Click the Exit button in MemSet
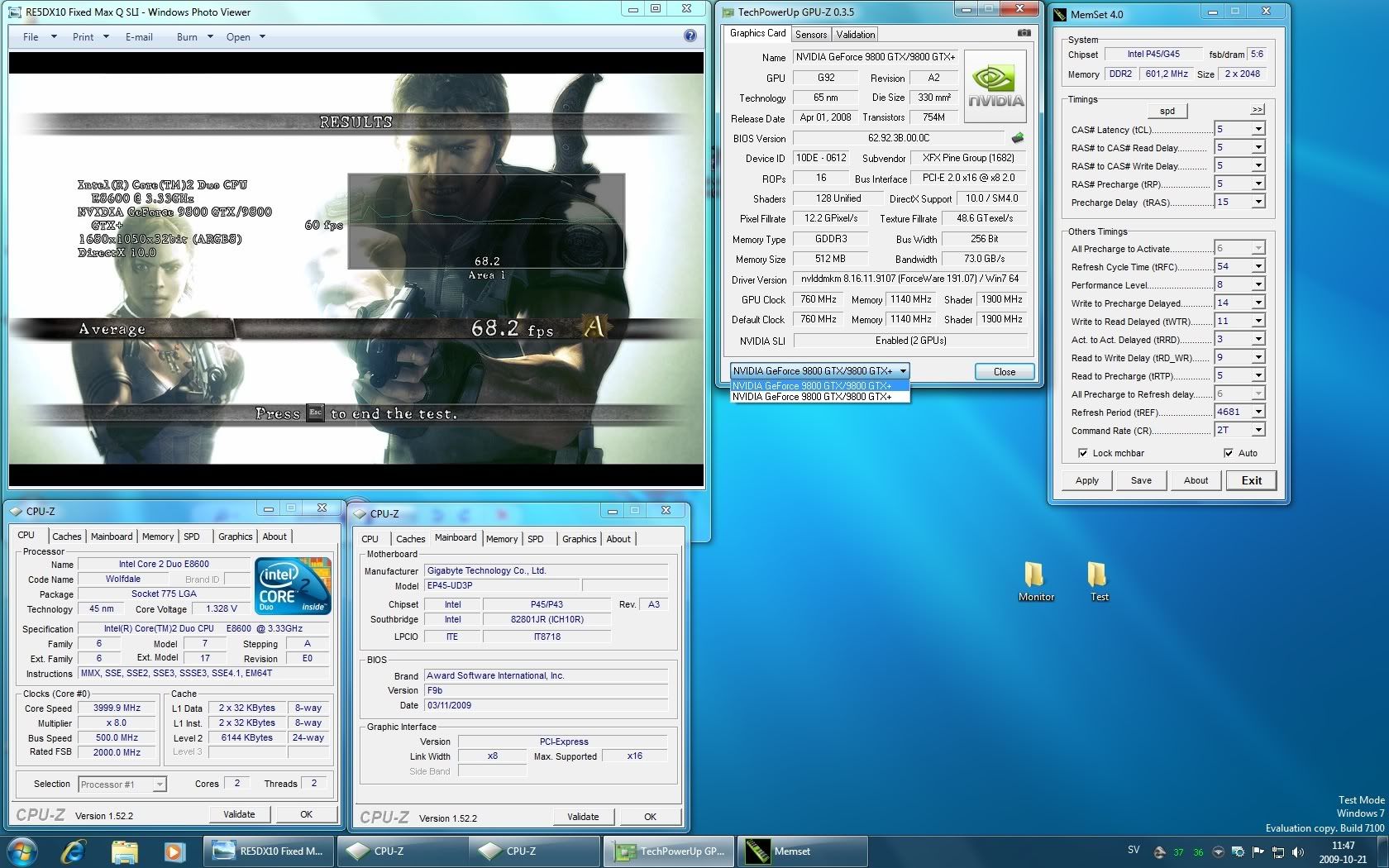 (x=1251, y=480)
